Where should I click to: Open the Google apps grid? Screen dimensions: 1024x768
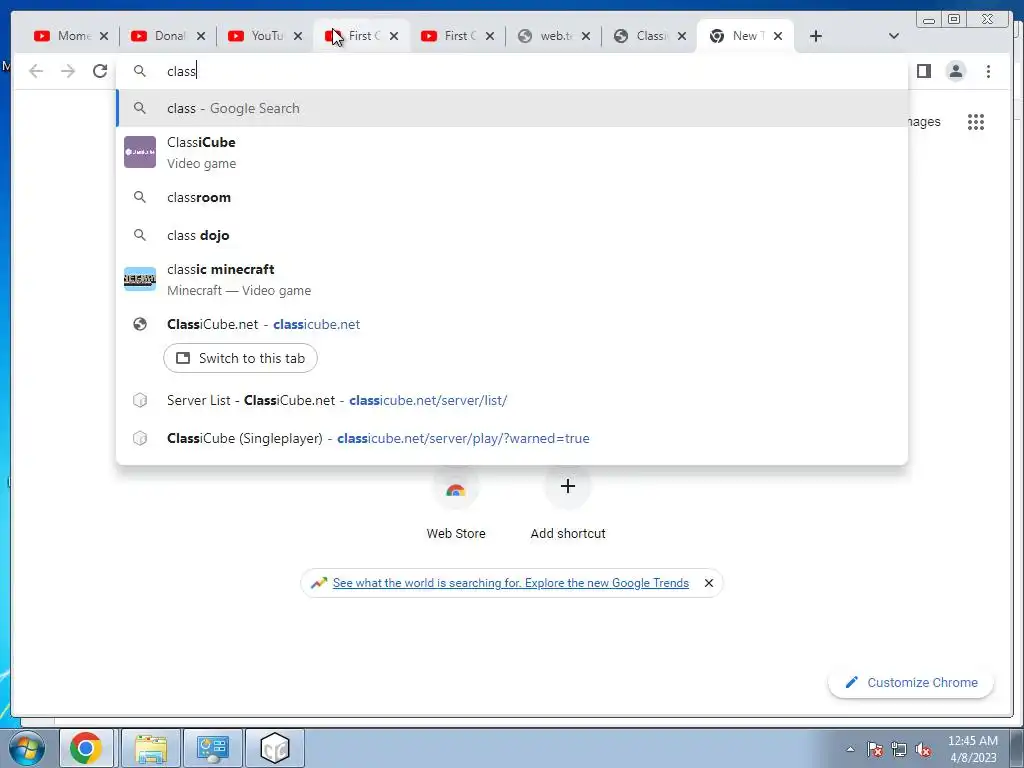click(976, 121)
